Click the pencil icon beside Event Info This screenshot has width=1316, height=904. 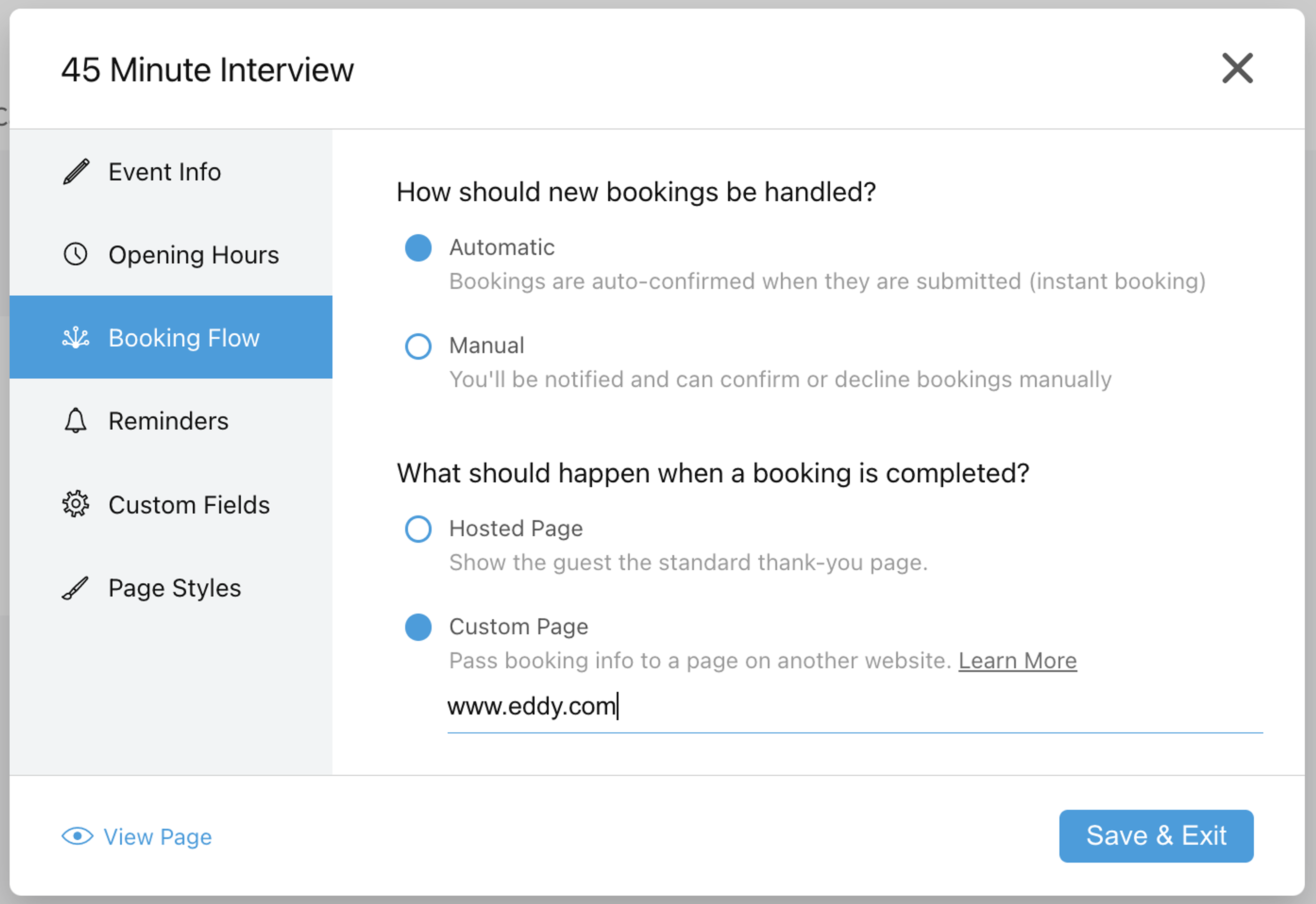[x=76, y=172]
